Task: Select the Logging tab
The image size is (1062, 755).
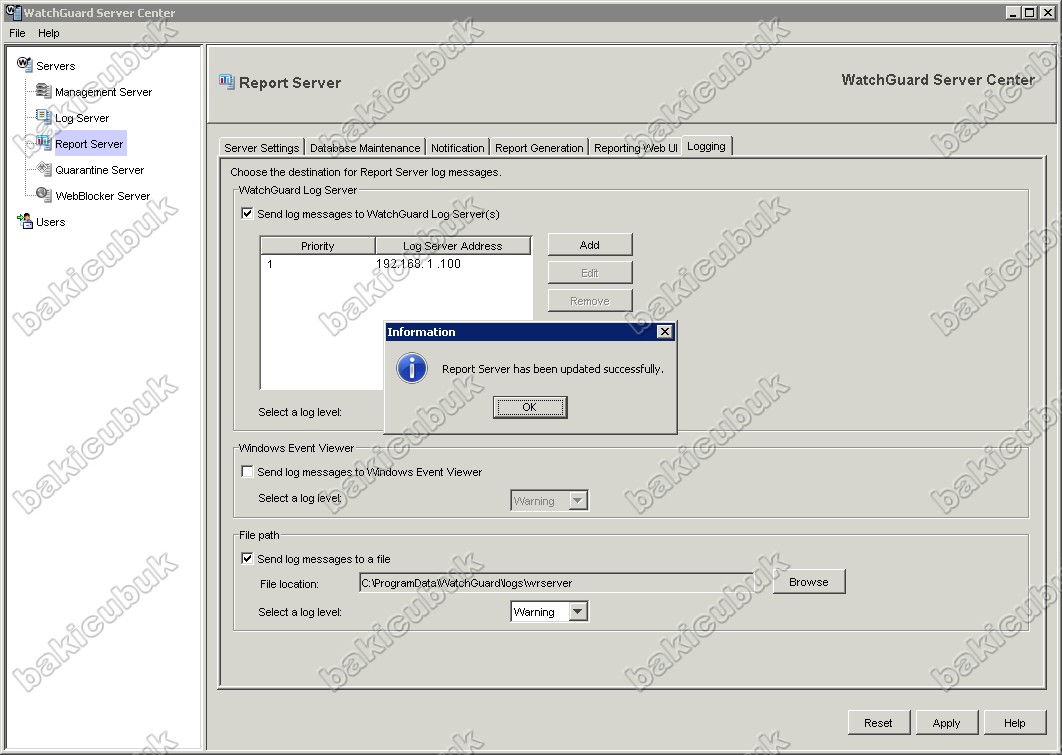Action: pyautogui.click(x=706, y=146)
